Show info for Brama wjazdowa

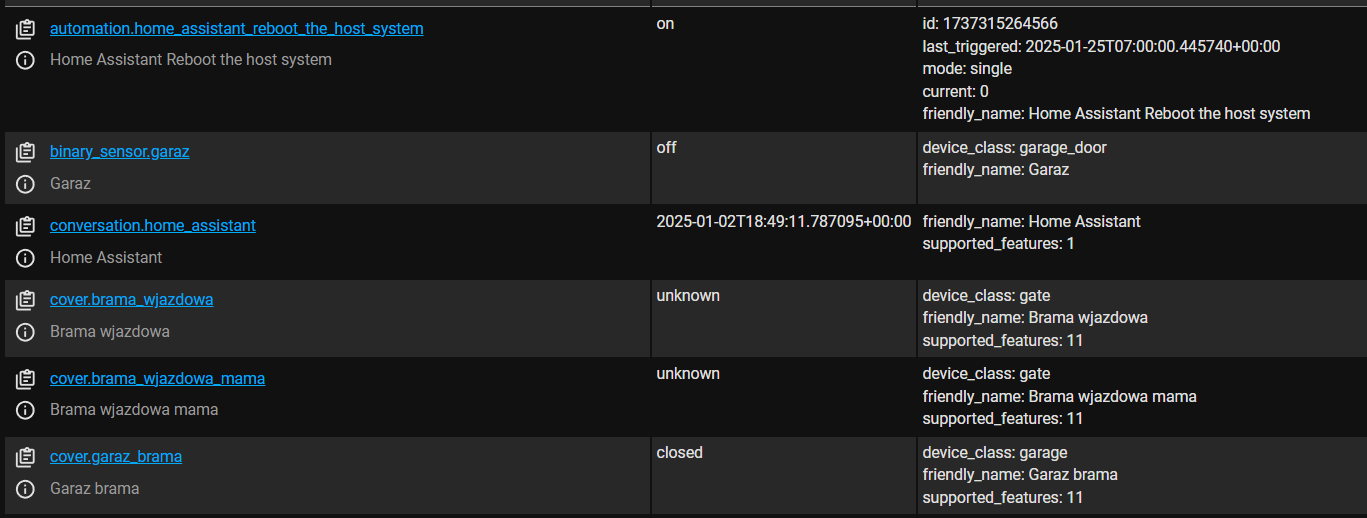(25, 332)
